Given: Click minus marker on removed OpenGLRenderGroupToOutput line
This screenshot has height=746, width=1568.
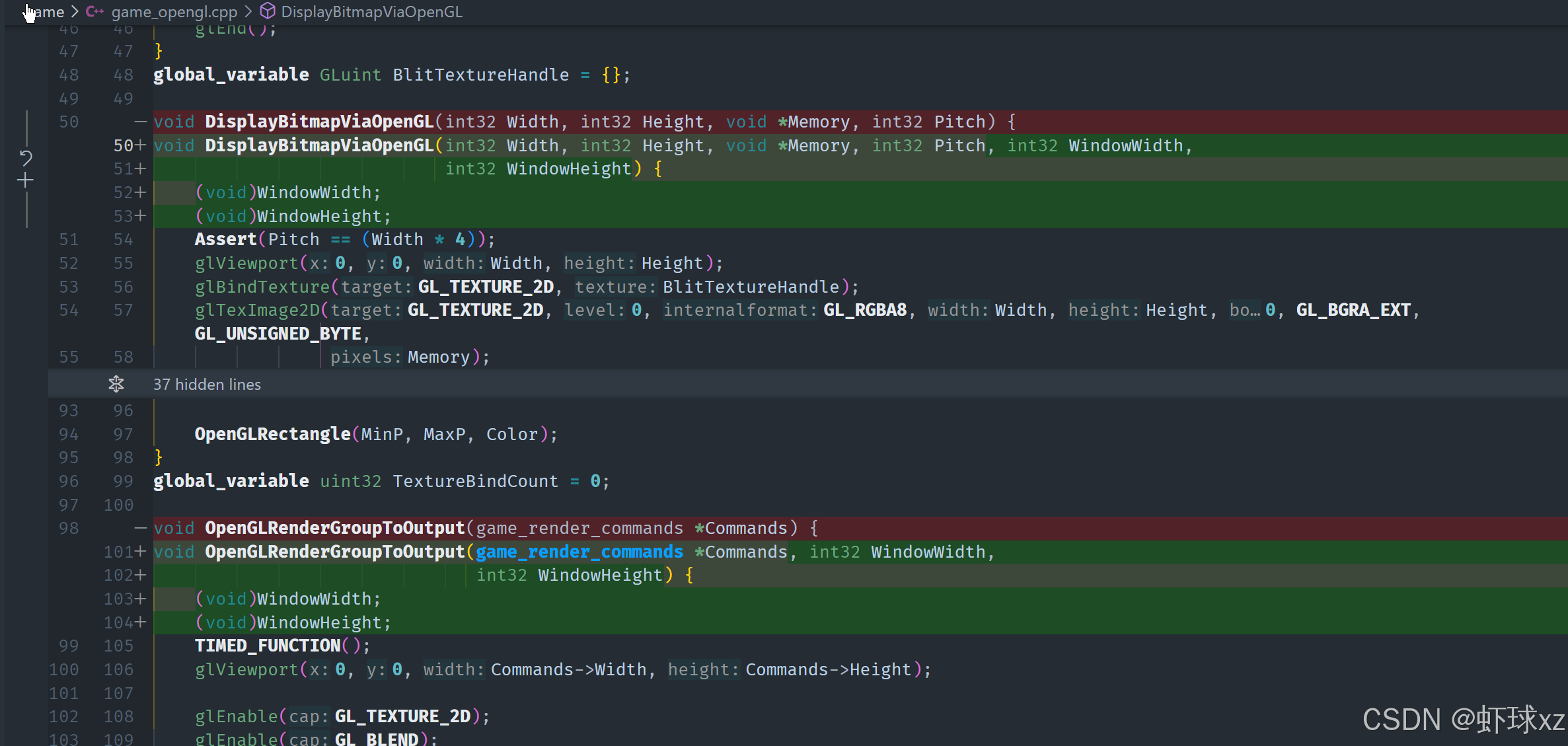Looking at the screenshot, I should coord(140,528).
